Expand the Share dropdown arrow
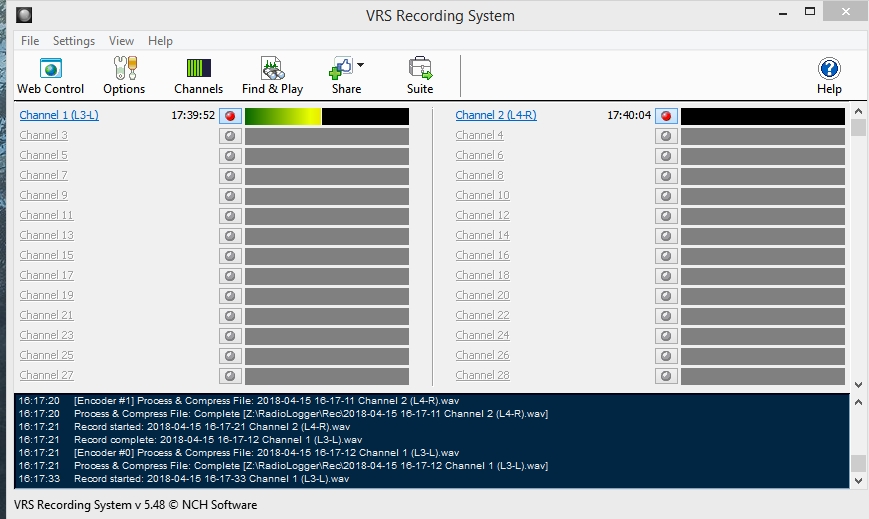 pos(361,65)
